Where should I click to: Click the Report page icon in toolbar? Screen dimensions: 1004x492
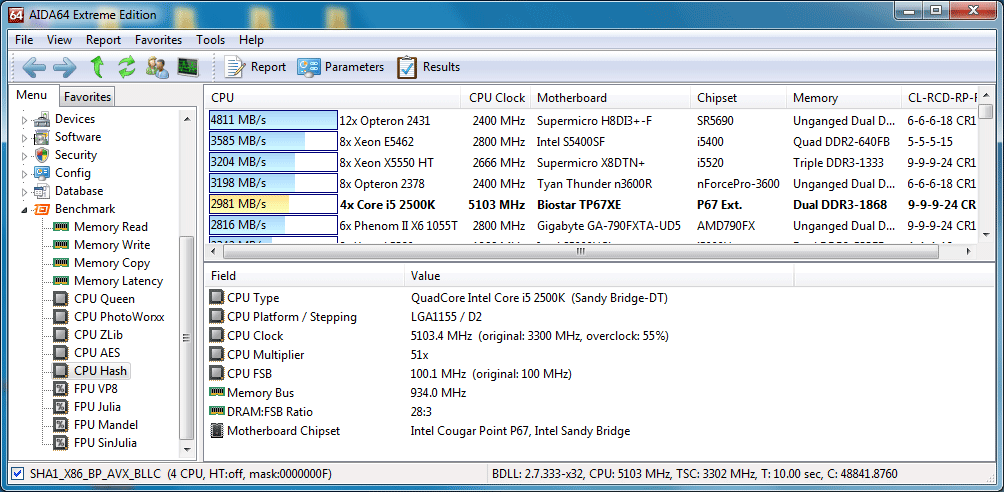pyautogui.click(x=235, y=67)
